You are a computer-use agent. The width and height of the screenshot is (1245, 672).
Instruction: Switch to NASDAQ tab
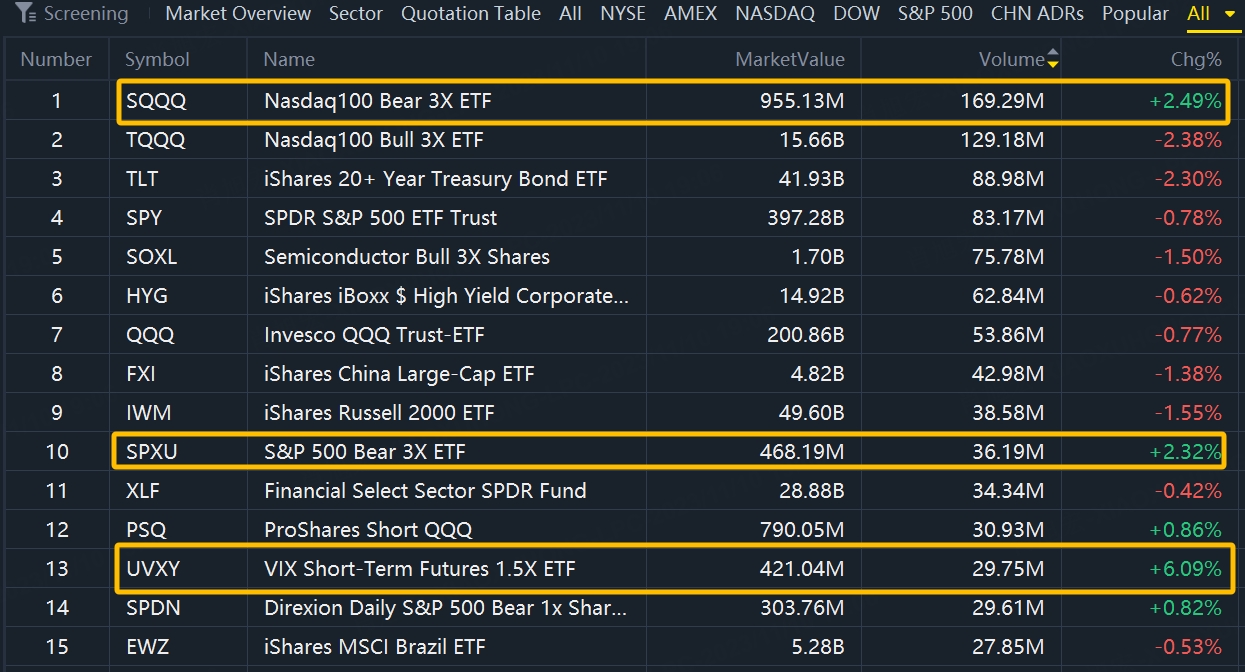click(775, 14)
